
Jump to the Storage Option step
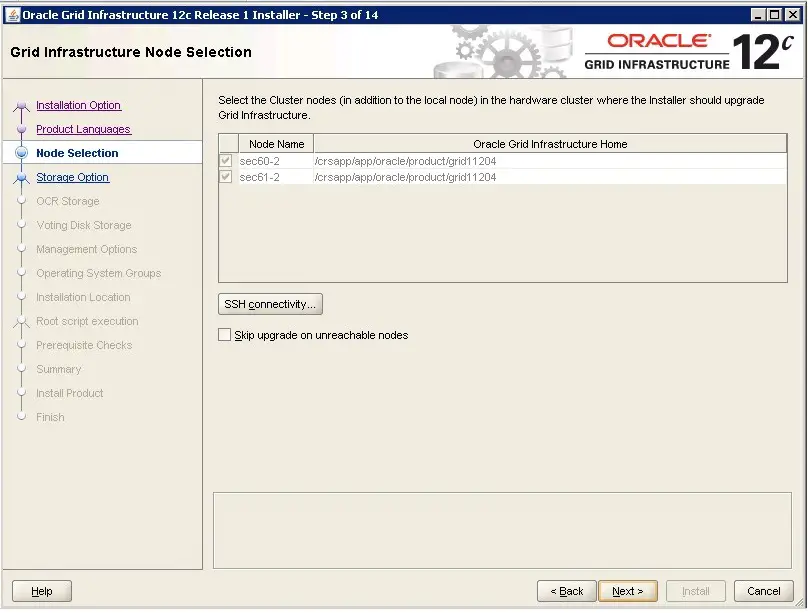point(72,177)
